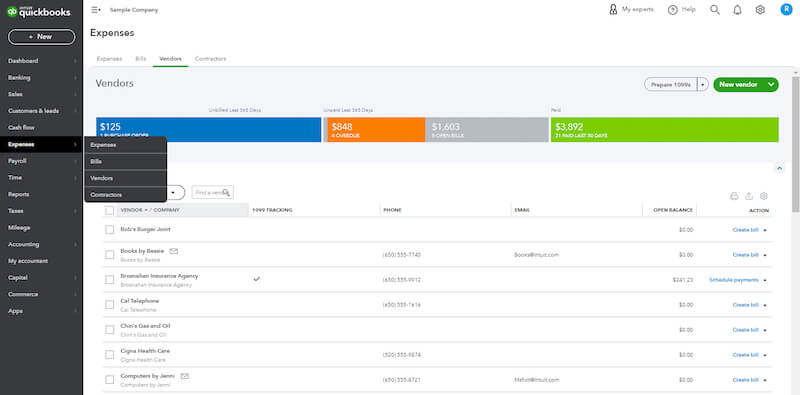Check the Bob's Burger Joint row checkbox
800x395 pixels.
coord(110,230)
